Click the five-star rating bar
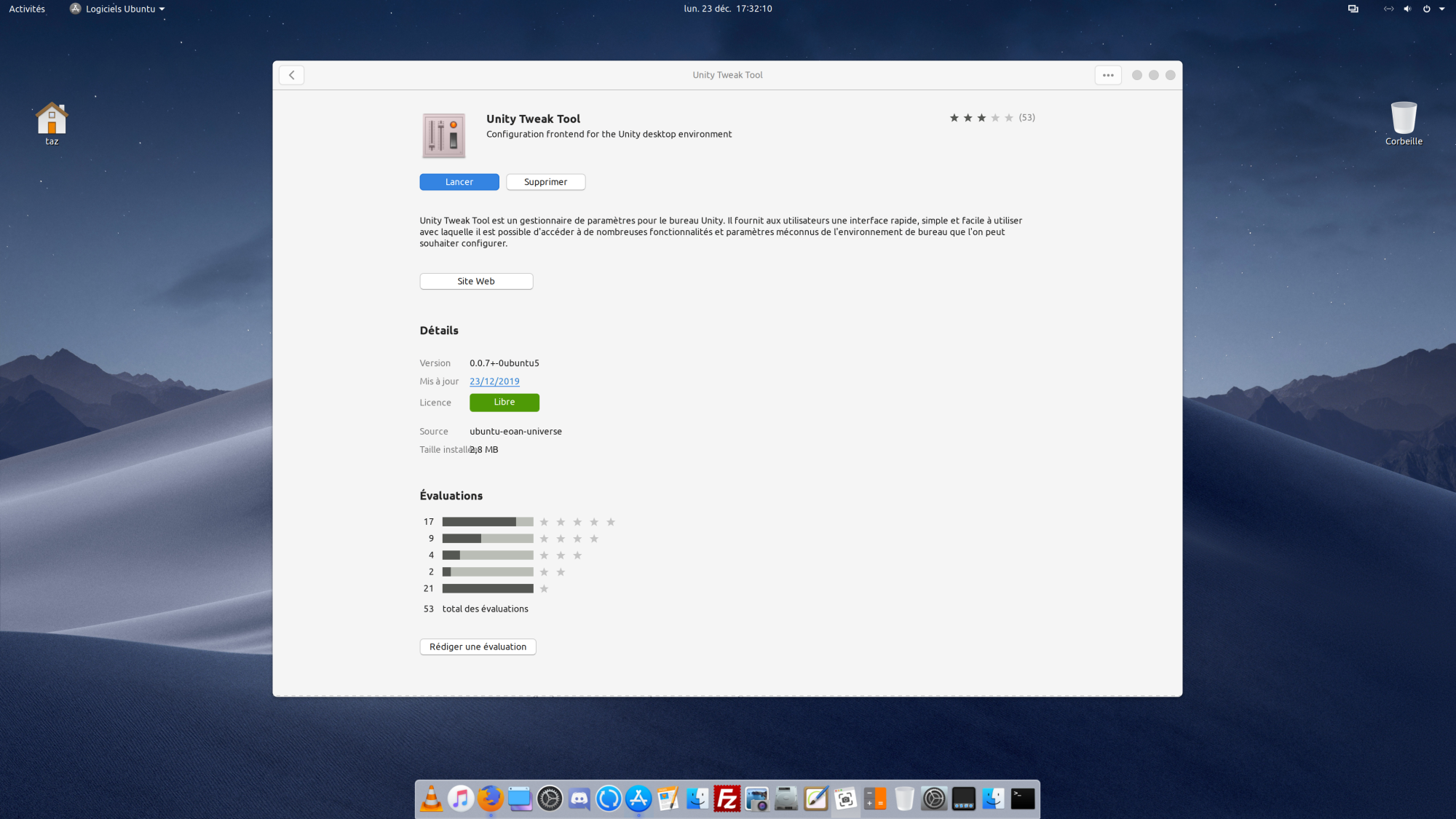The width and height of the screenshot is (1456, 819). point(487,522)
